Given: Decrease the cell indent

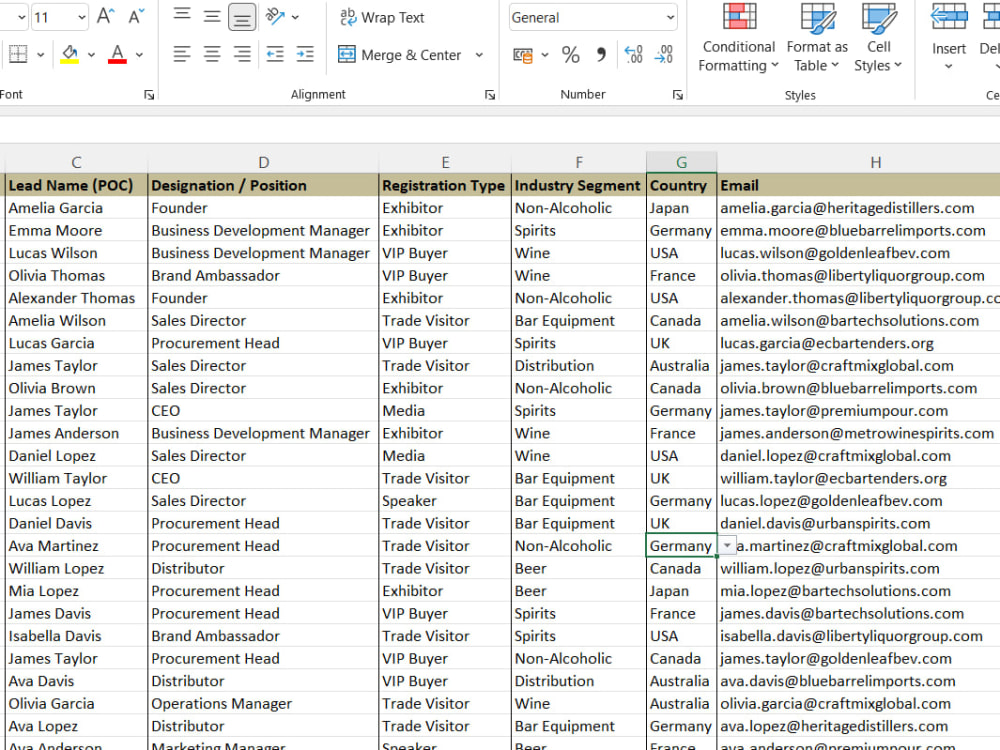Looking at the screenshot, I should 275,54.
